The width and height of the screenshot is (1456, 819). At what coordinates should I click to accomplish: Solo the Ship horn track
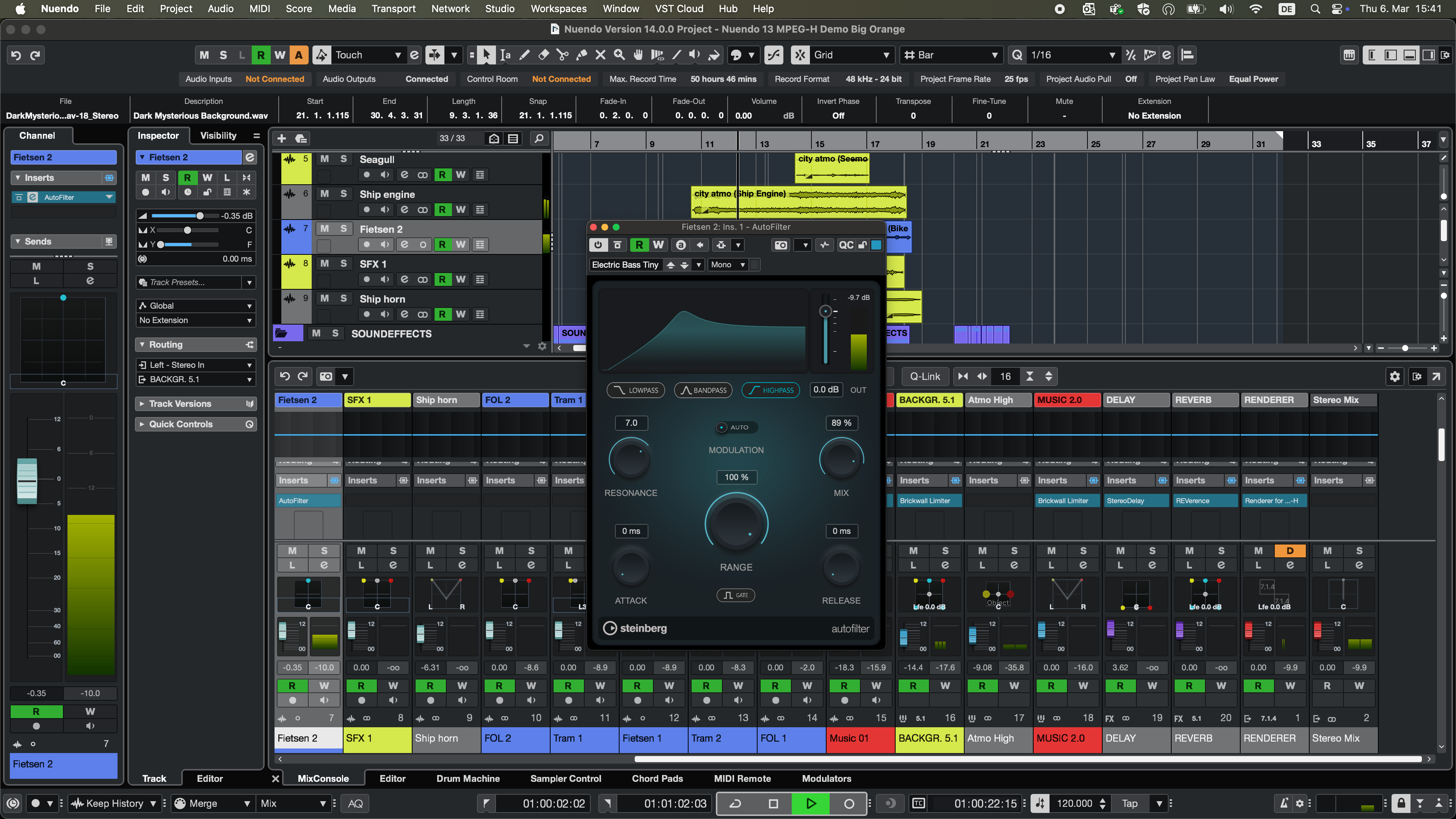343,298
